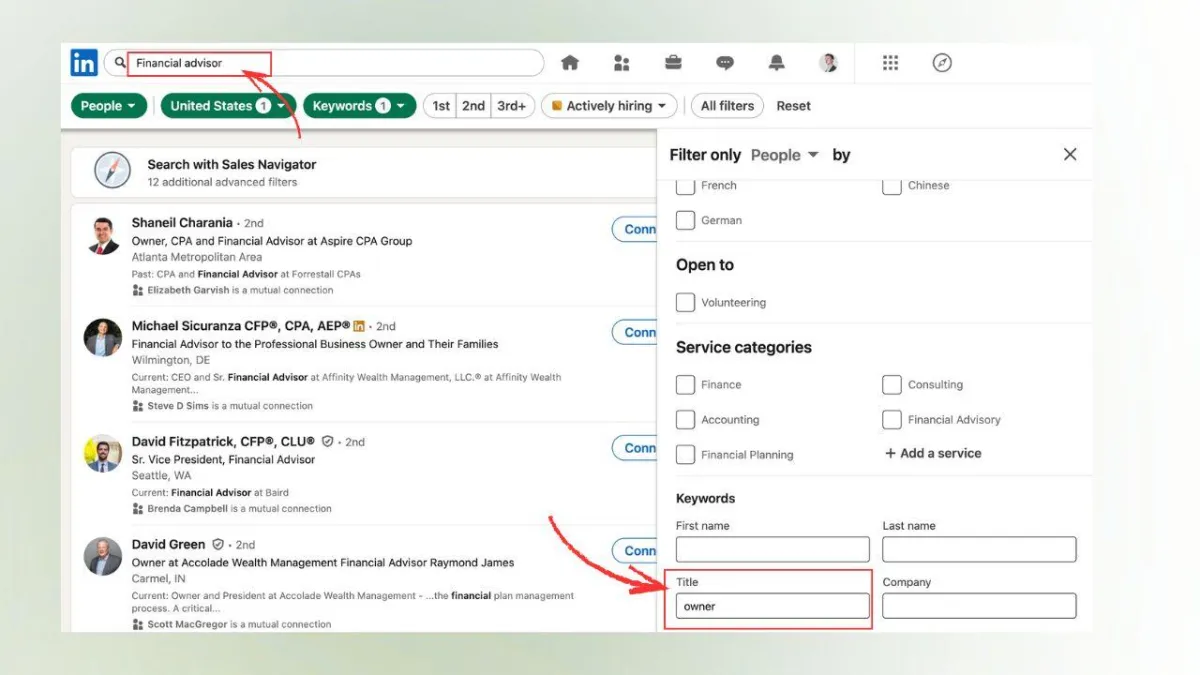Open the People filter dropdown
The height and width of the screenshot is (675, 1200).
click(x=109, y=106)
